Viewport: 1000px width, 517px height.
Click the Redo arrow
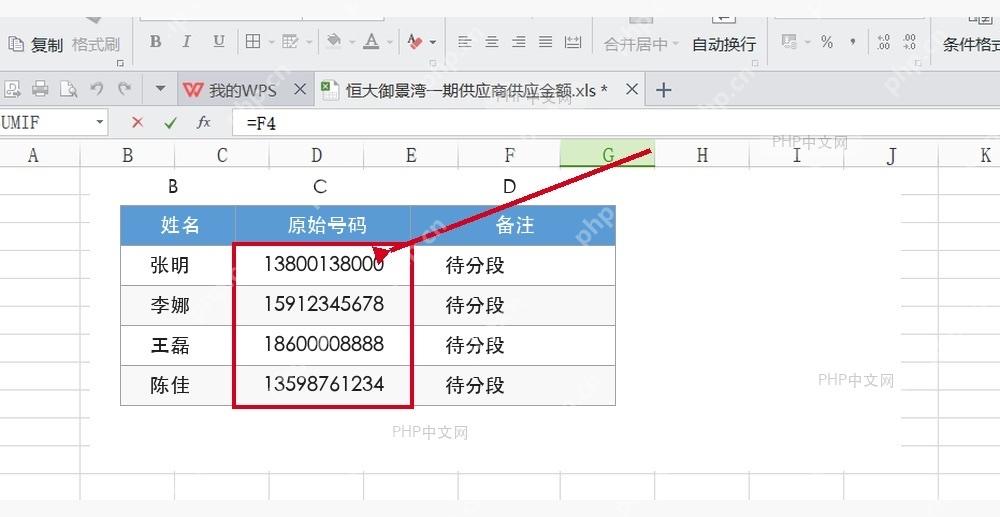pyautogui.click(x=125, y=89)
